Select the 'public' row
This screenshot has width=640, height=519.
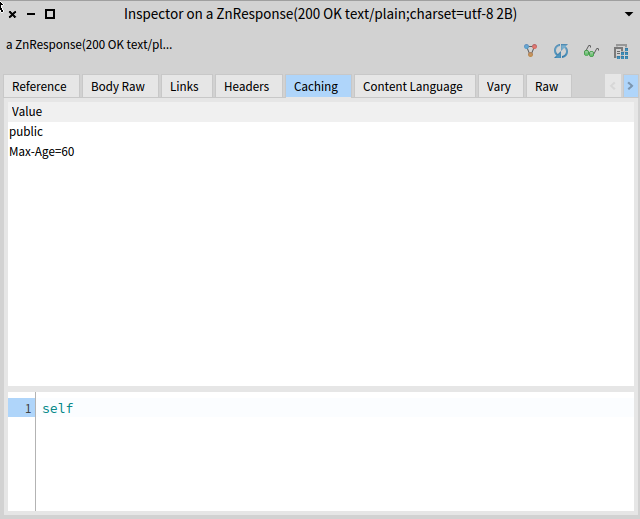321,132
